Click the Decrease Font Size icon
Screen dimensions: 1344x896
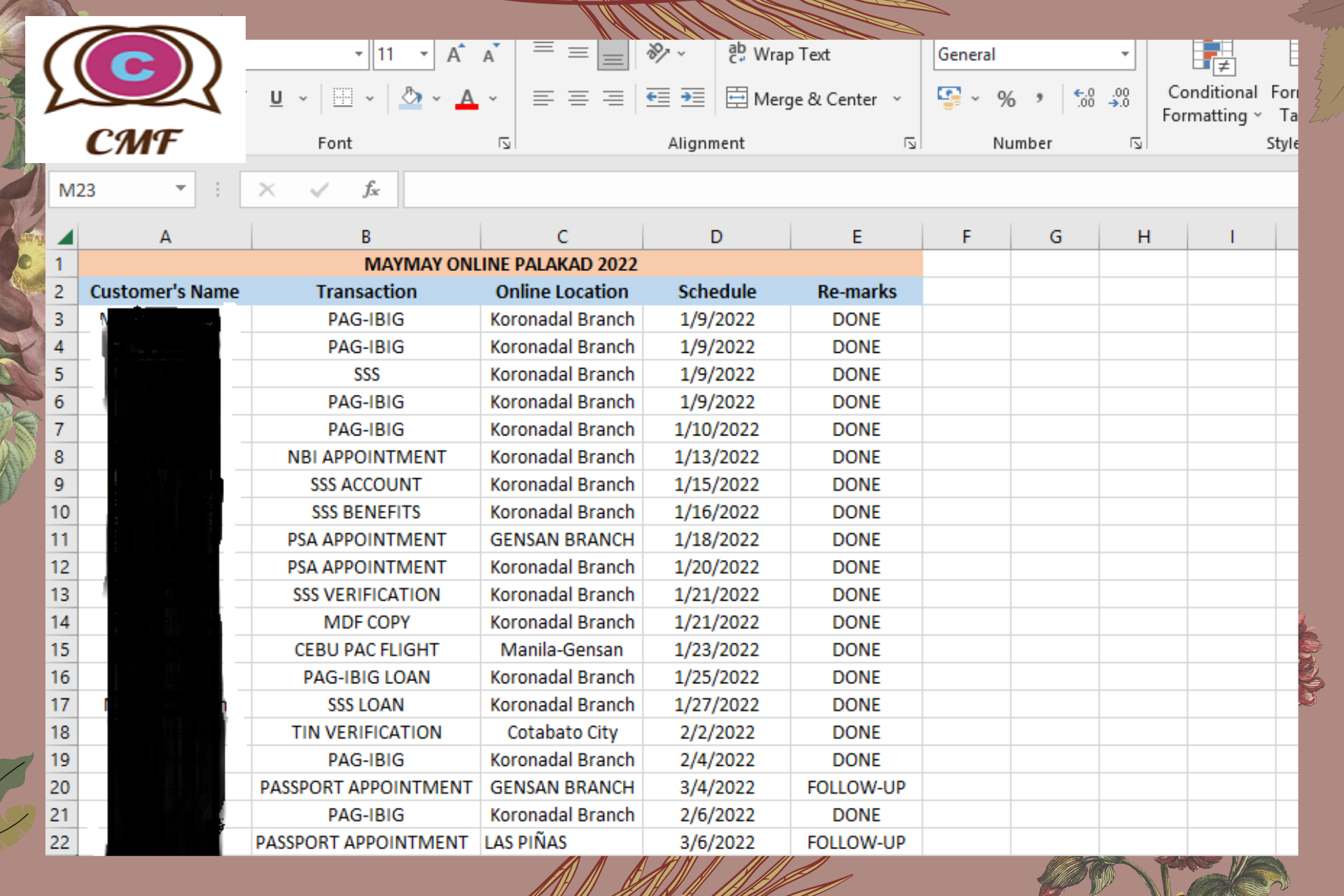coord(489,55)
